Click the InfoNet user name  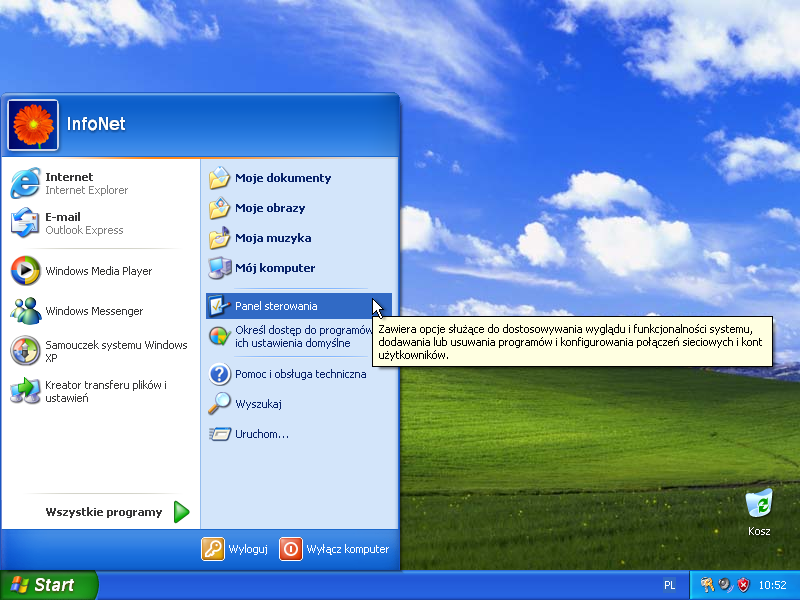point(96,124)
